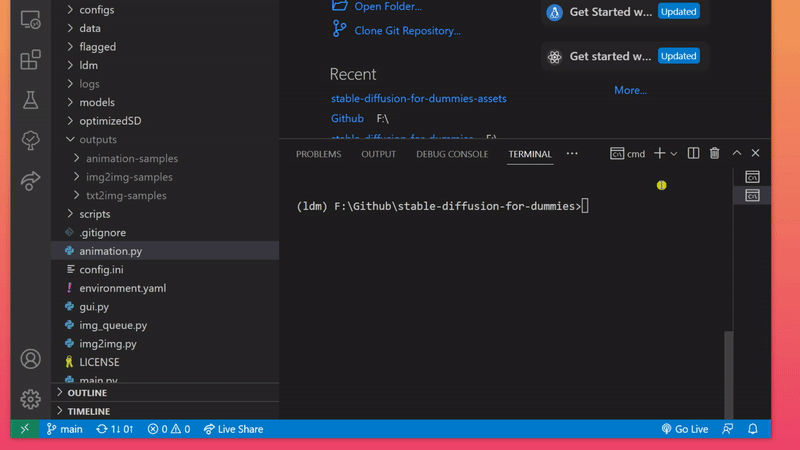Screen dimensions: 800x450
Task: Open notifications bell
Action: click(x=753, y=429)
